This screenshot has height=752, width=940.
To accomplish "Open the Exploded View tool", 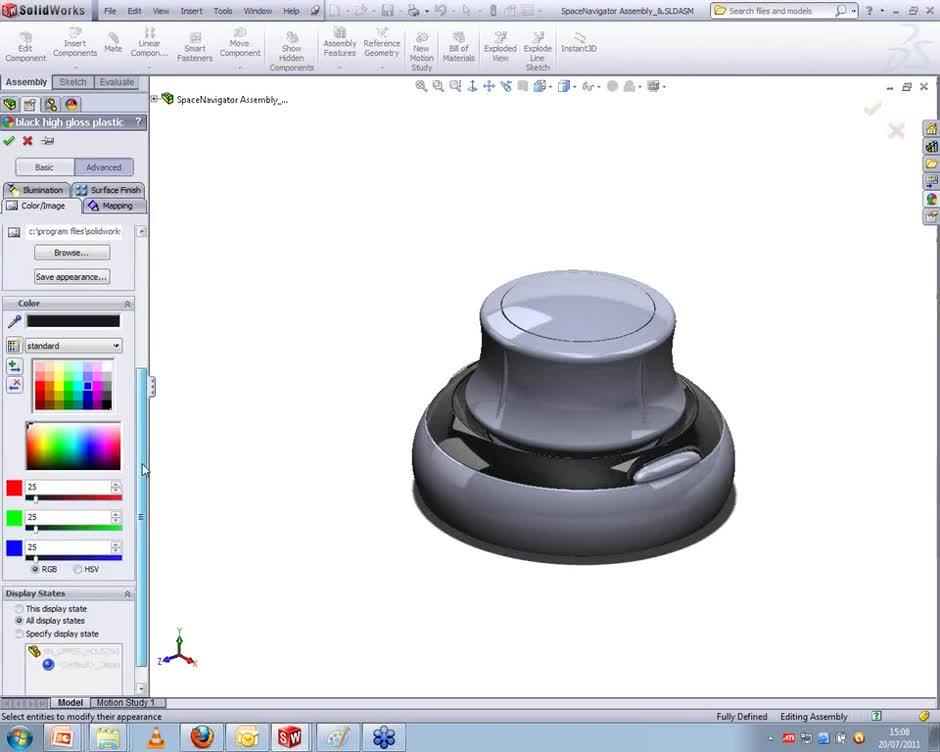I will 500,47.
